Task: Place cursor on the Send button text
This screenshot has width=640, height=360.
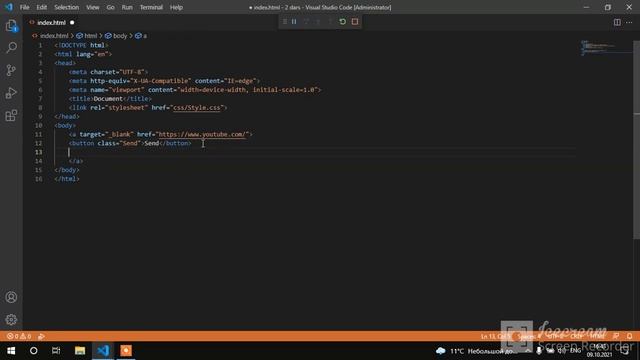Action: pyautogui.click(x=151, y=143)
